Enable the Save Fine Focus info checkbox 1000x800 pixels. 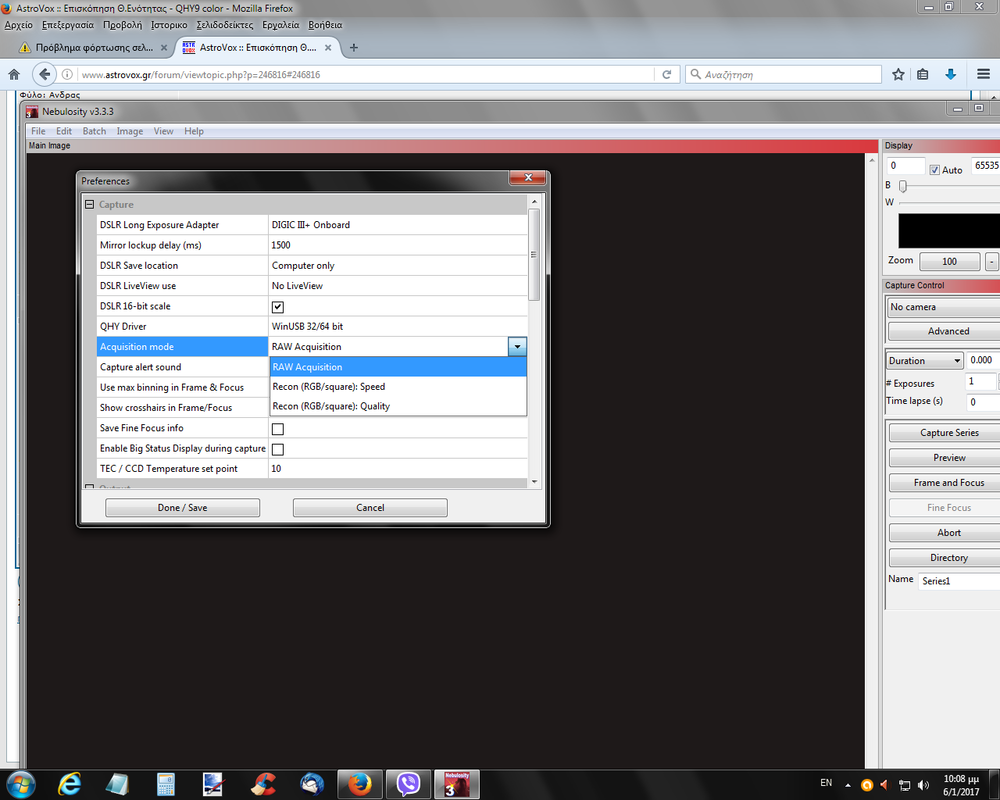tap(278, 429)
